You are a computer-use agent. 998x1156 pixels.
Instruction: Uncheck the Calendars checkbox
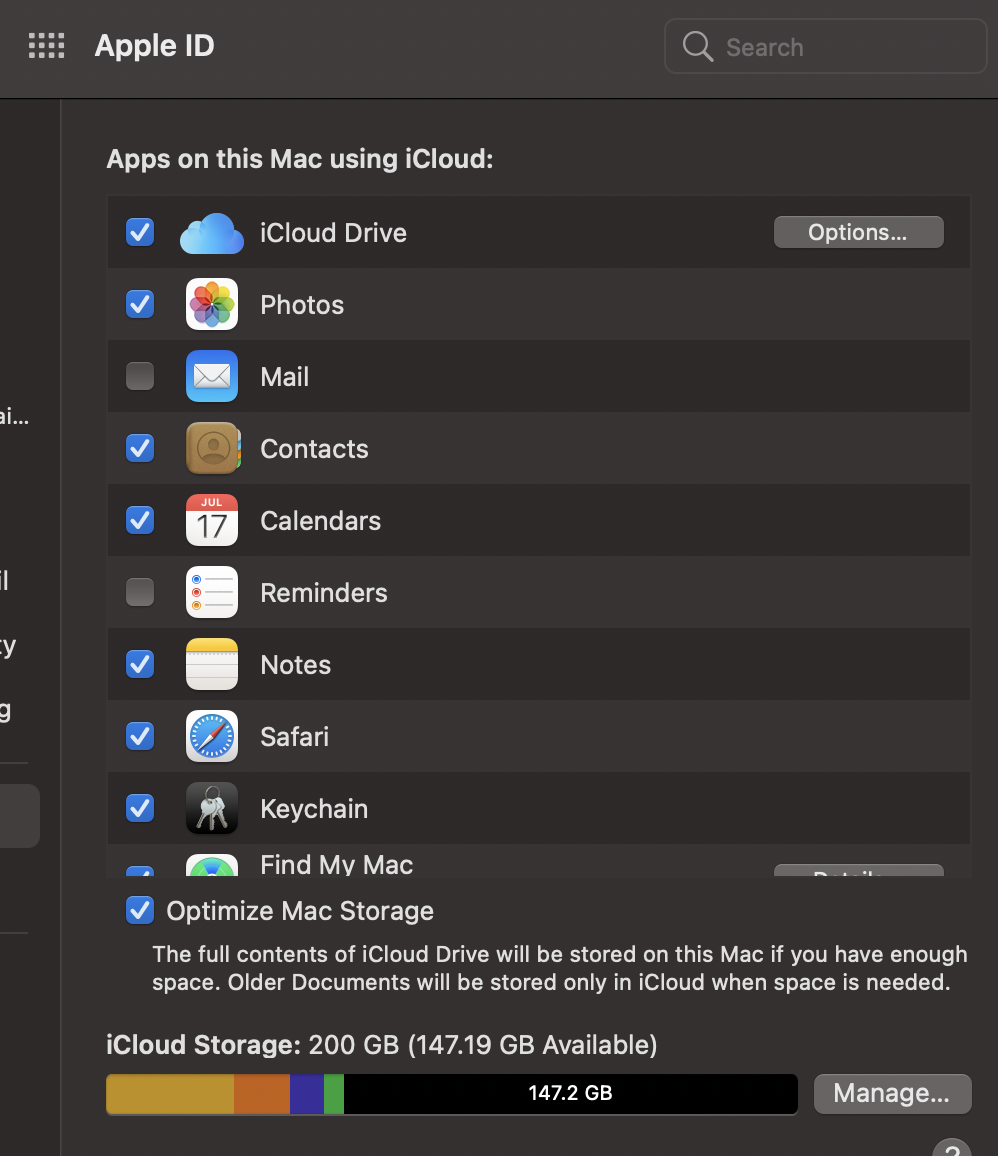click(140, 520)
